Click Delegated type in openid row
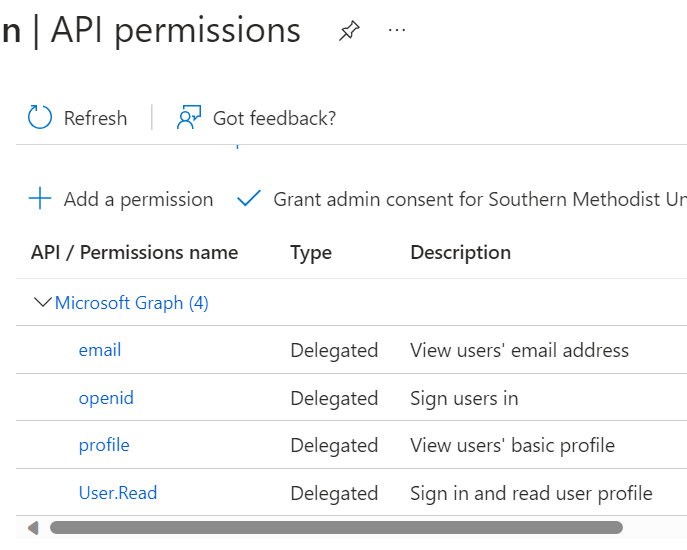This screenshot has height=550, width=687. click(334, 398)
